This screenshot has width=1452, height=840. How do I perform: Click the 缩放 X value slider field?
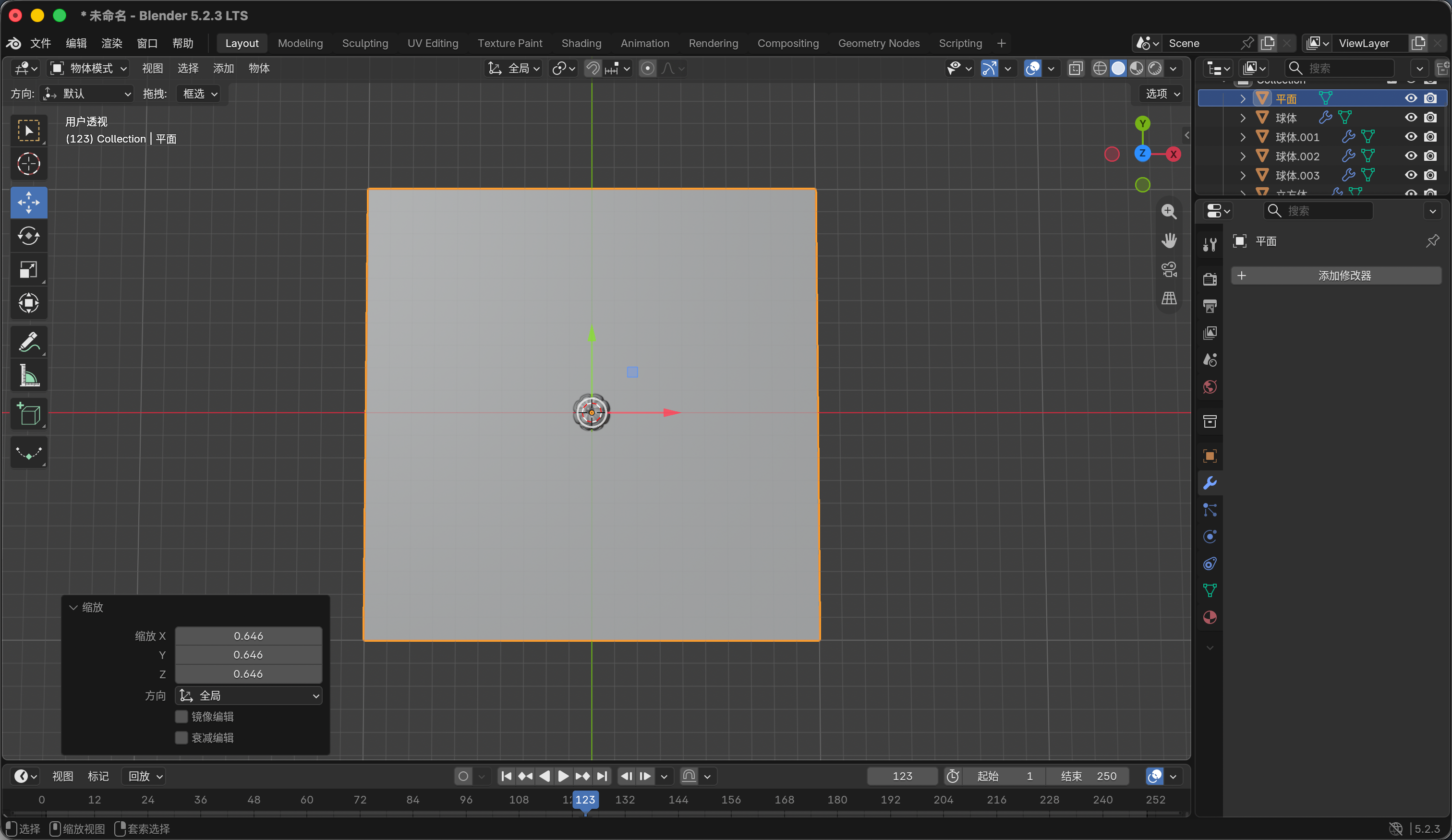(x=248, y=636)
